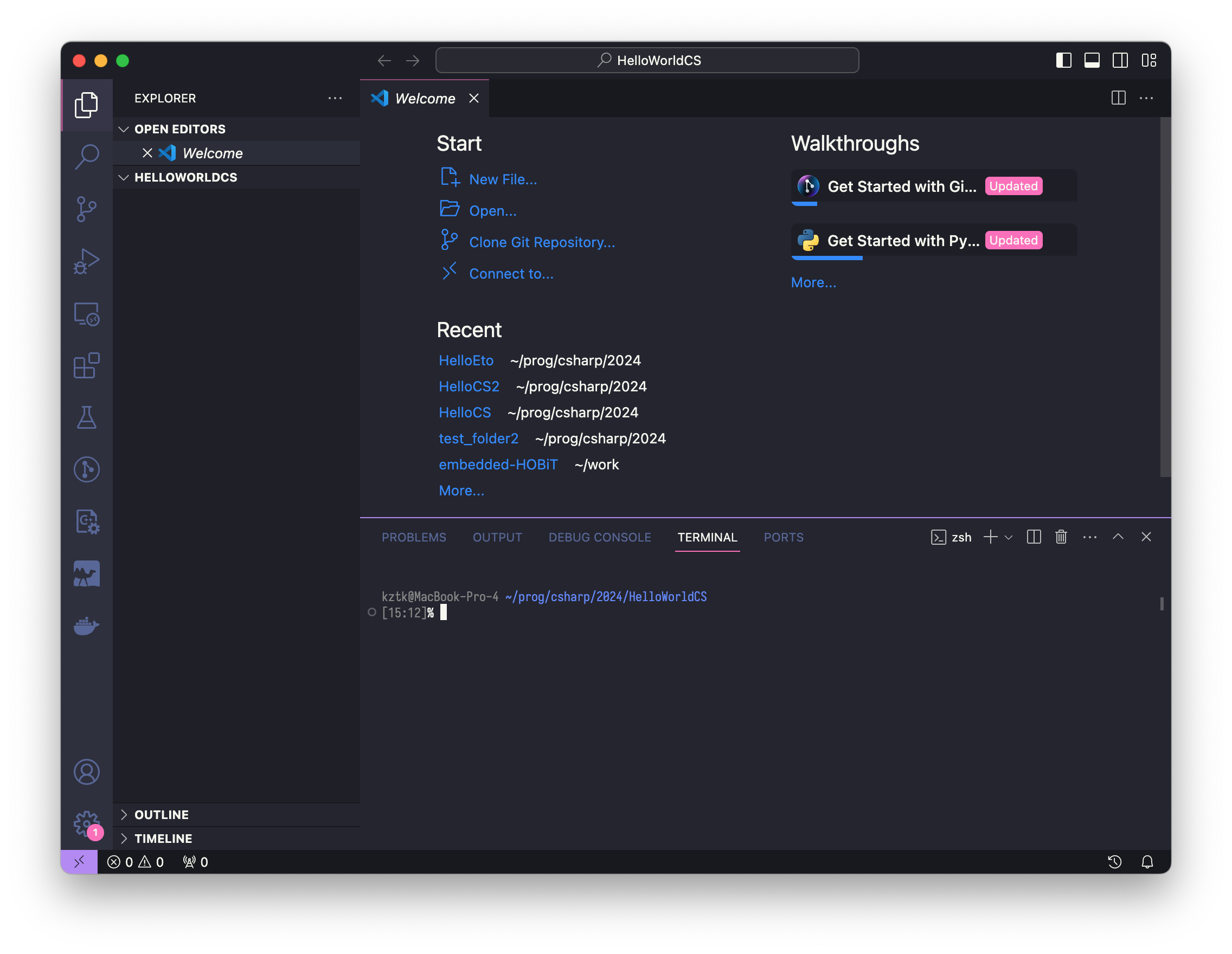This screenshot has width=1232, height=954.
Task: Open errors and warnings count in status bar
Action: [136, 862]
